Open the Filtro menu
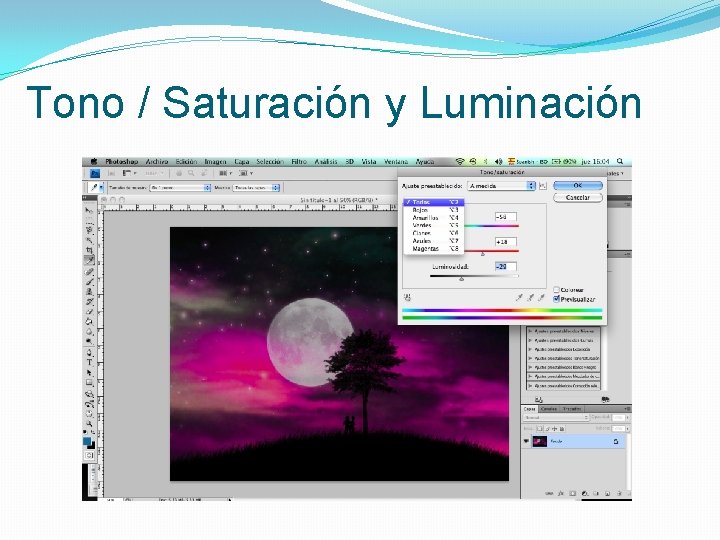 coord(299,162)
